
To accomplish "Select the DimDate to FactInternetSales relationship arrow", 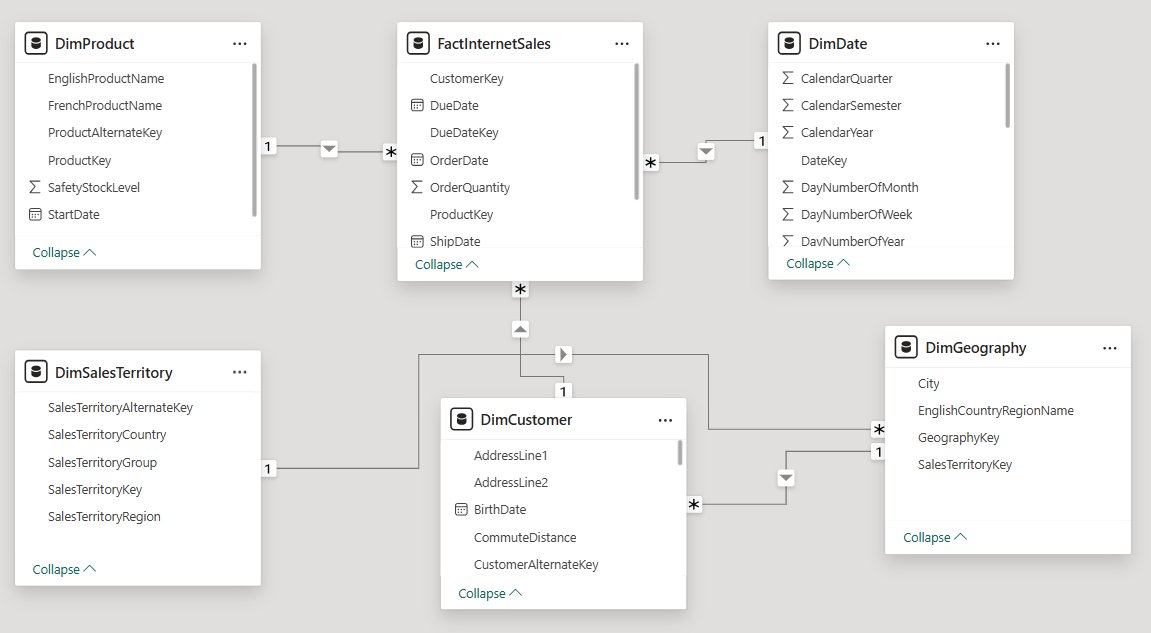I will 705,151.
